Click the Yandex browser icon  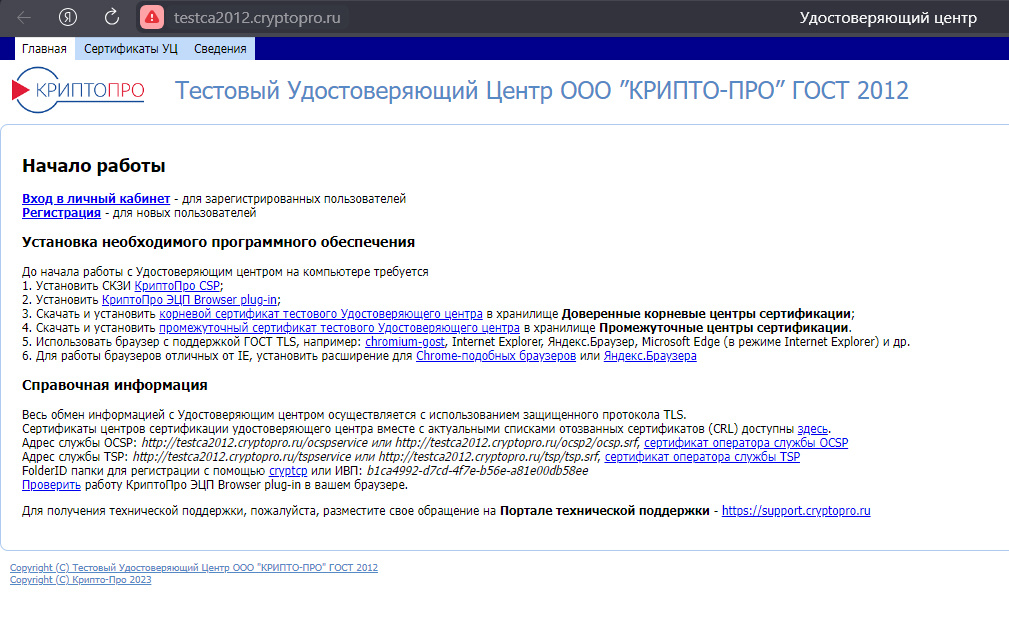click(x=66, y=17)
